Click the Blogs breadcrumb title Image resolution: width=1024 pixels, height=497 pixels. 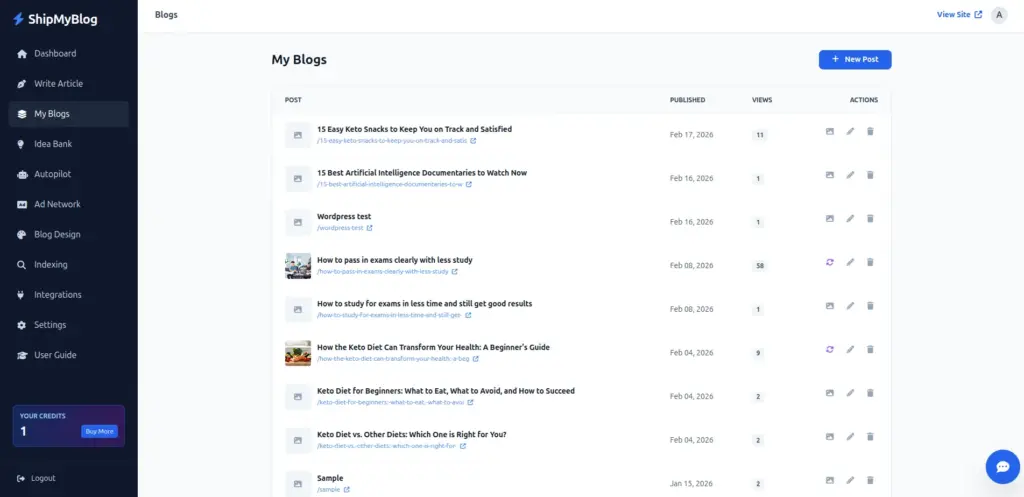click(x=166, y=14)
